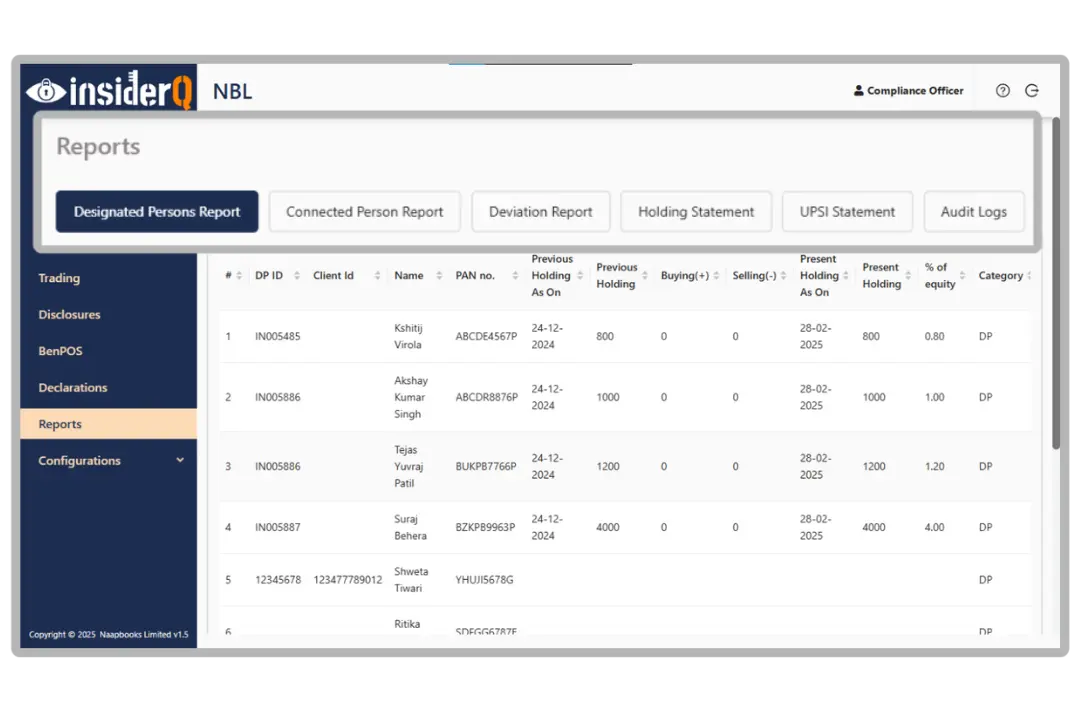The image size is (1080, 712).
Task: Click the logout icon in header
Action: 1032,90
